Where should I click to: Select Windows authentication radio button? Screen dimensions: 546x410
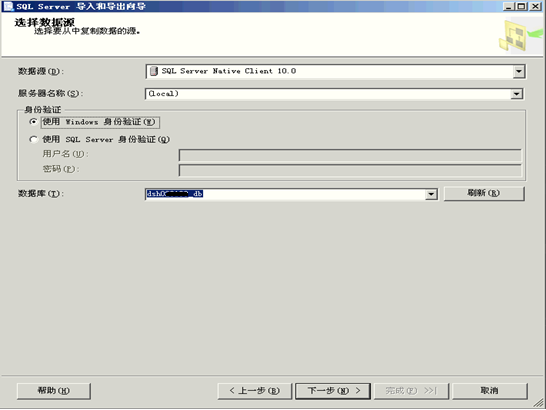click(x=33, y=122)
